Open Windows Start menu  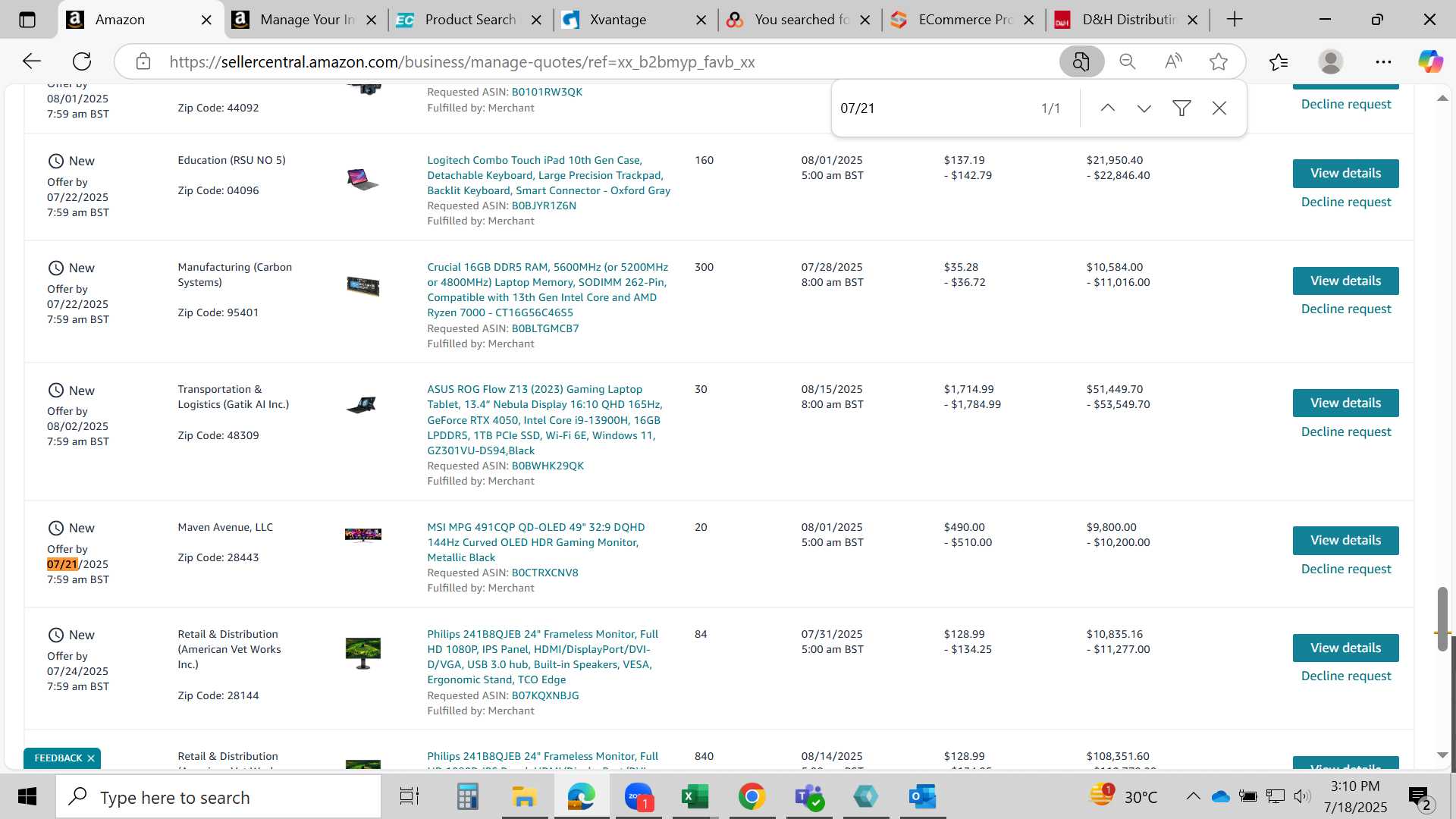[27, 797]
